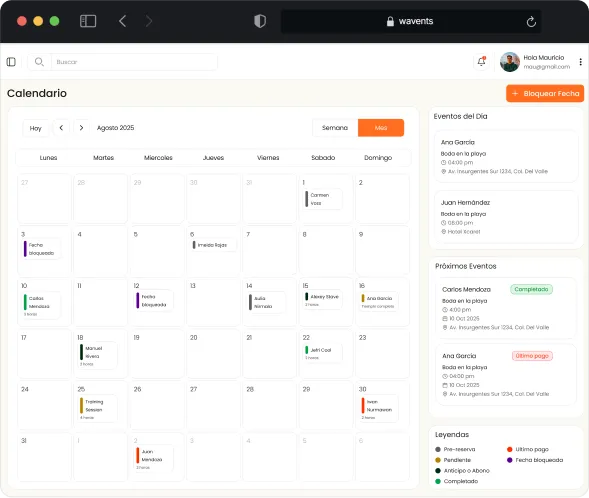Switch to Semana view

(x=335, y=128)
